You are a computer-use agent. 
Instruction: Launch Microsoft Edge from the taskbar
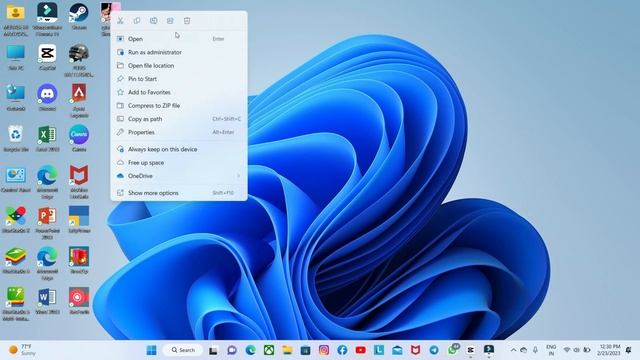point(251,350)
